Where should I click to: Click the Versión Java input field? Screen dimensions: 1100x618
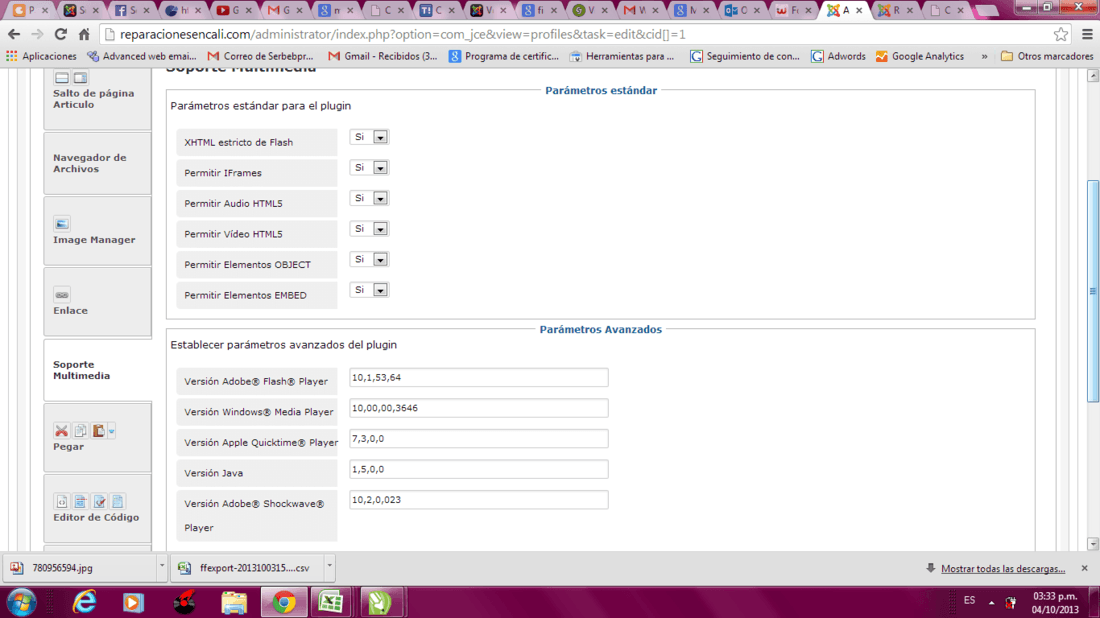[478, 469]
